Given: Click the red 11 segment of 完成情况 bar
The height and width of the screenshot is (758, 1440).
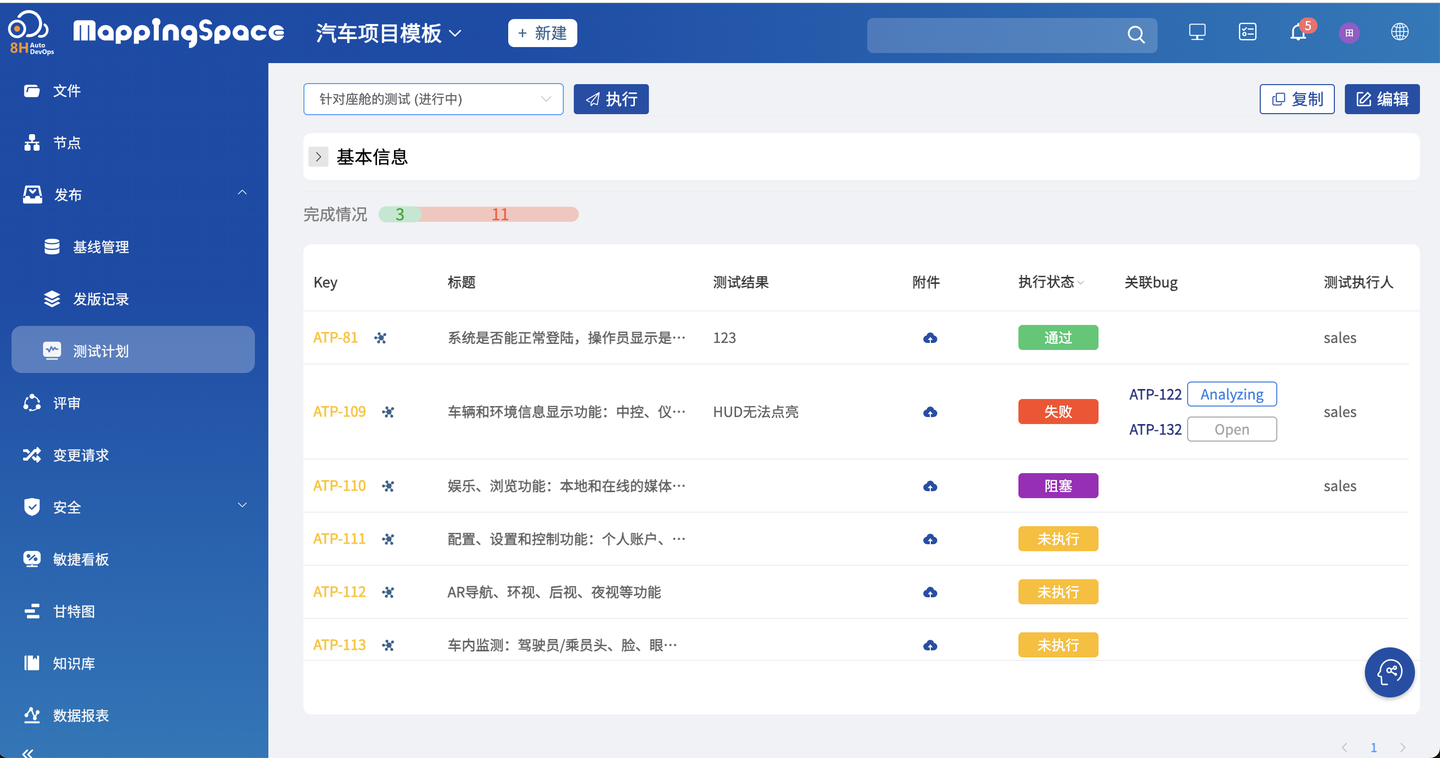Looking at the screenshot, I should (500, 214).
